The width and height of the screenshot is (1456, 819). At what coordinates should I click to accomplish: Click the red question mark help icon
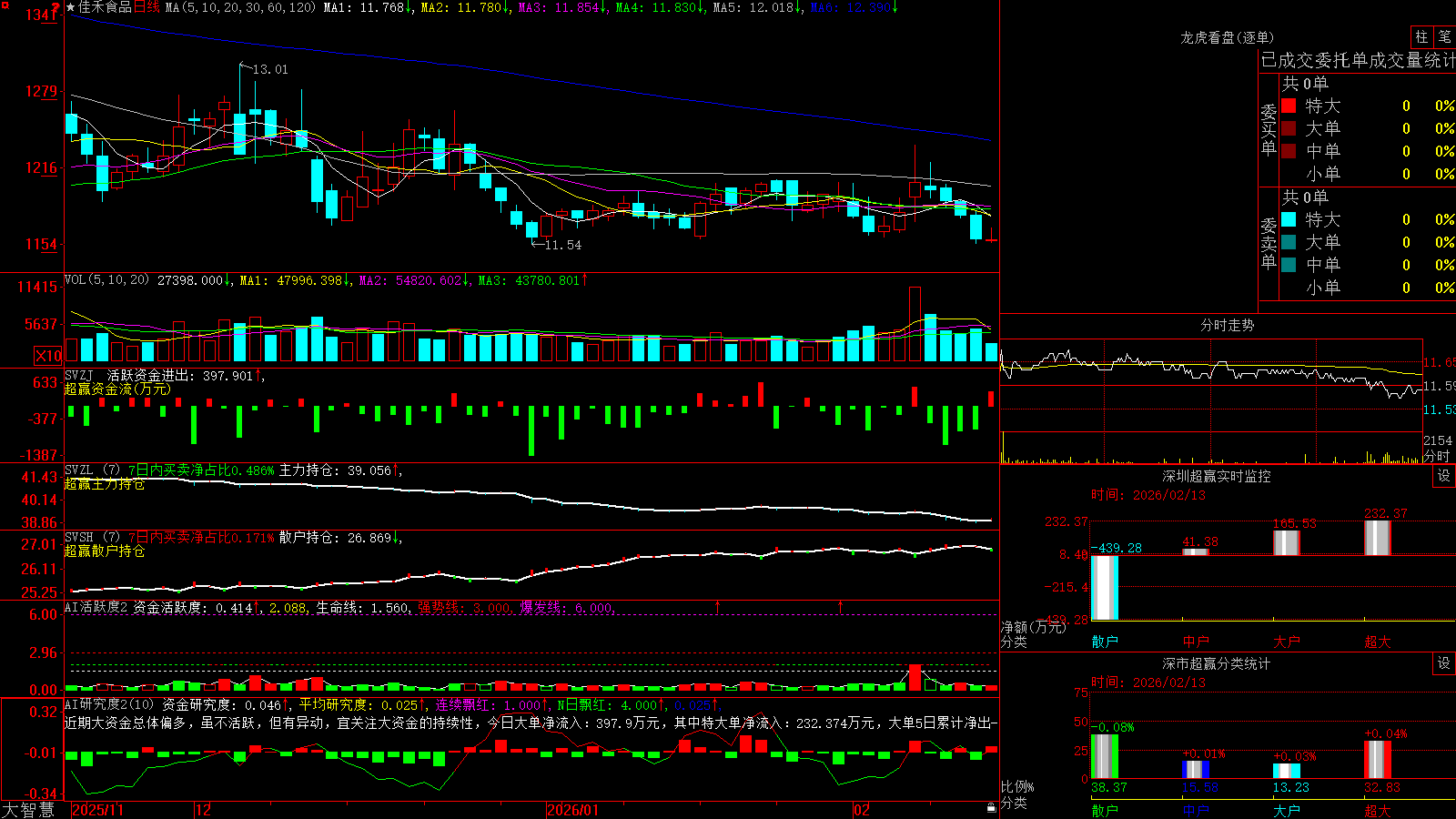pos(56,7)
